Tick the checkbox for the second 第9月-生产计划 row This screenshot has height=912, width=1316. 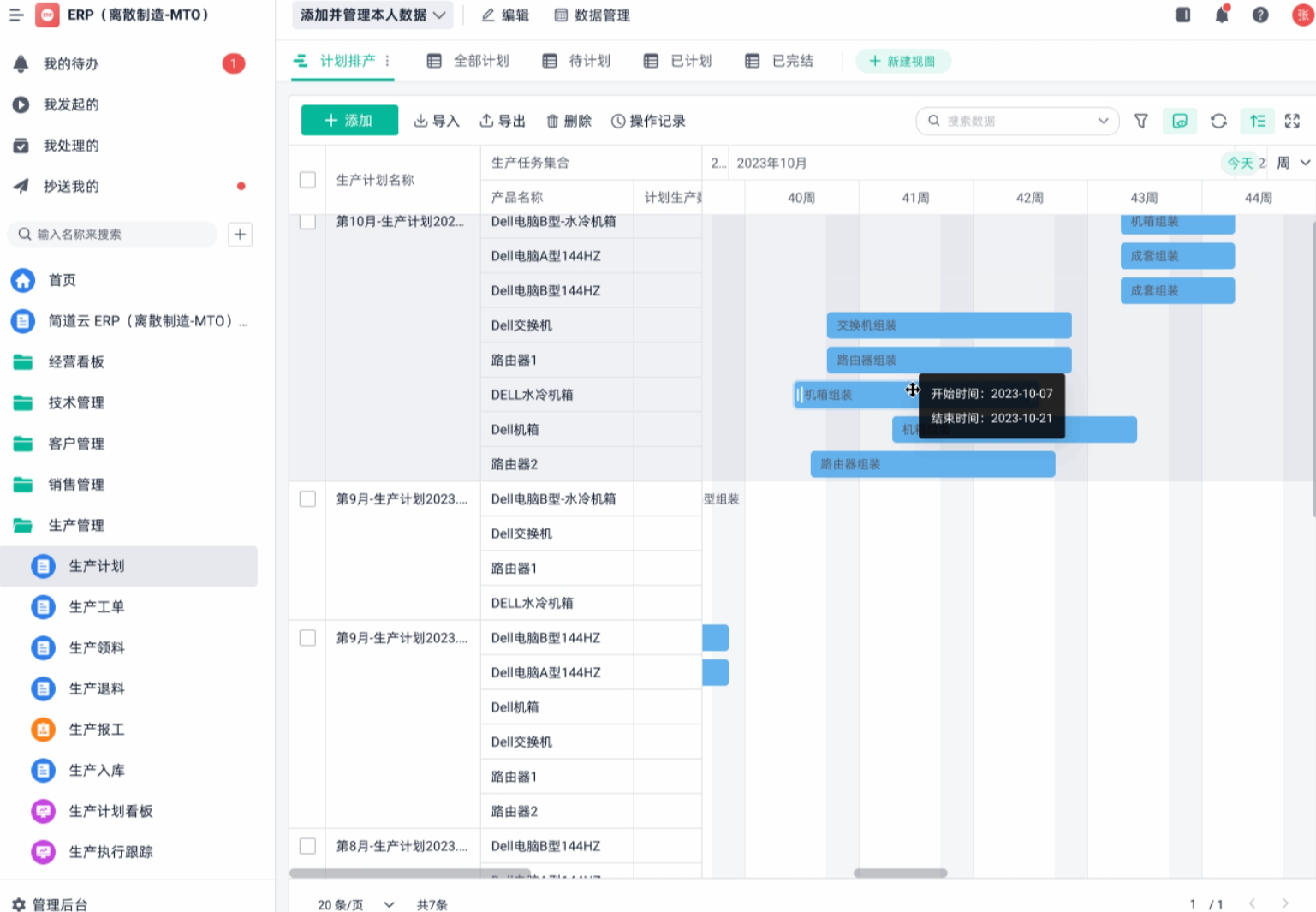click(307, 638)
